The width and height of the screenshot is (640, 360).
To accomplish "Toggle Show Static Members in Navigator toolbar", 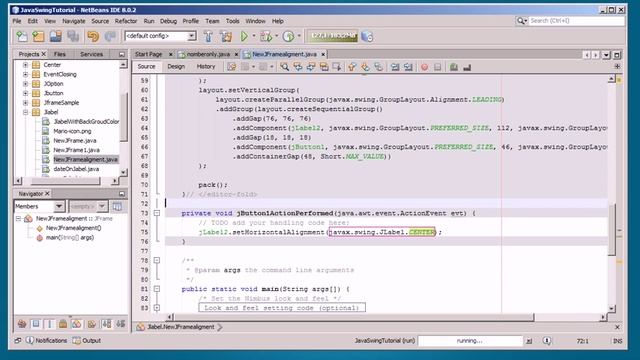I will coord(49,324).
